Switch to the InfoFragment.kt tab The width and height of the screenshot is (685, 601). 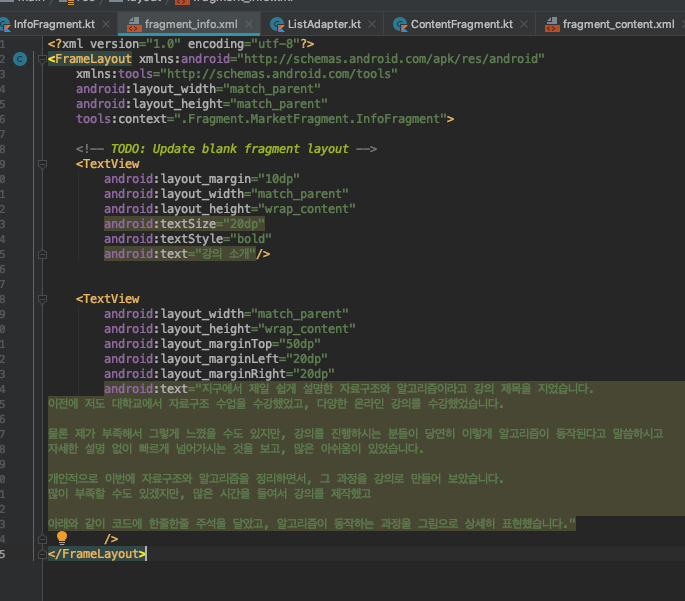click(x=54, y=24)
